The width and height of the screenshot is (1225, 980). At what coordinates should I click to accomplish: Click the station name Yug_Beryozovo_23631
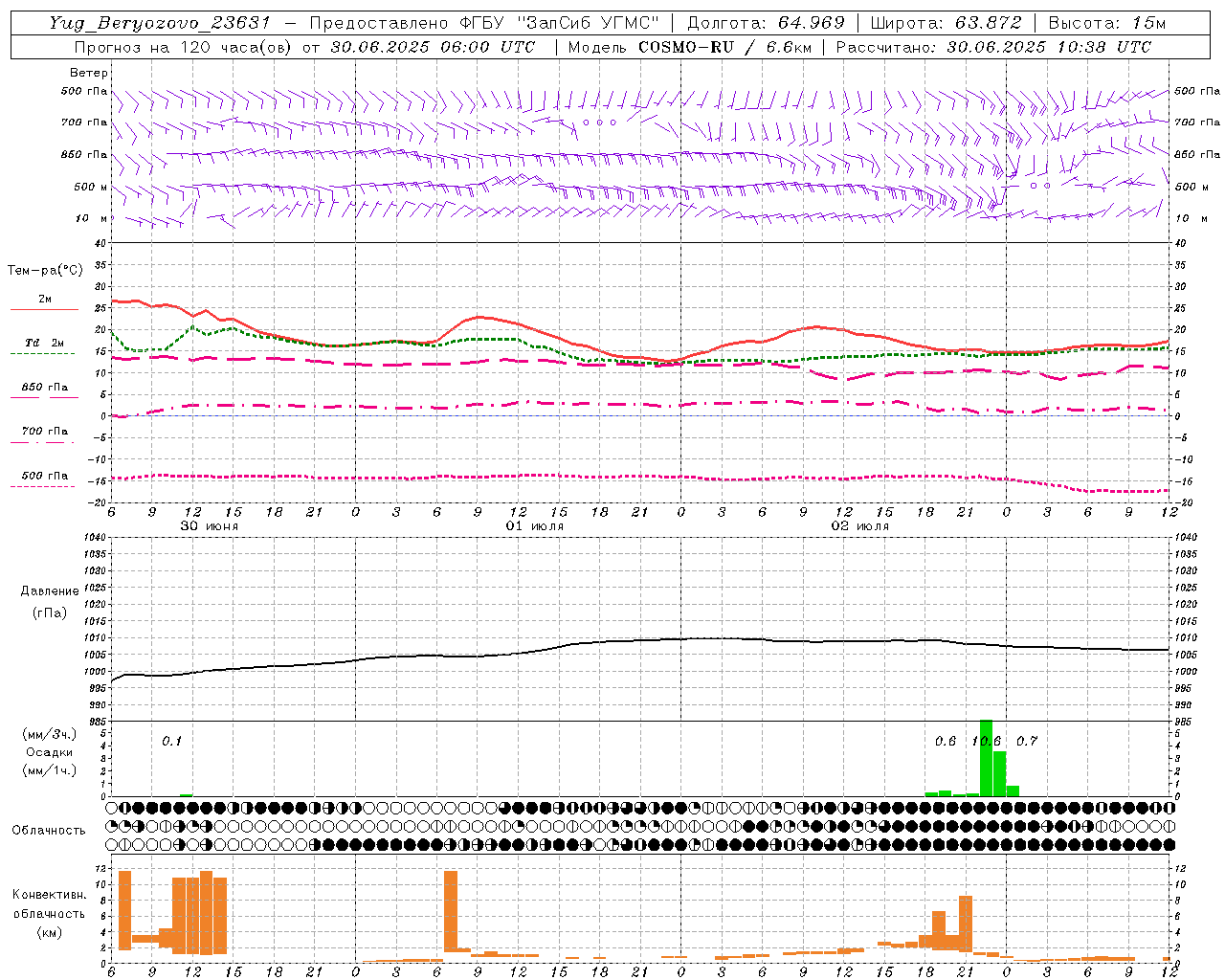point(160,23)
